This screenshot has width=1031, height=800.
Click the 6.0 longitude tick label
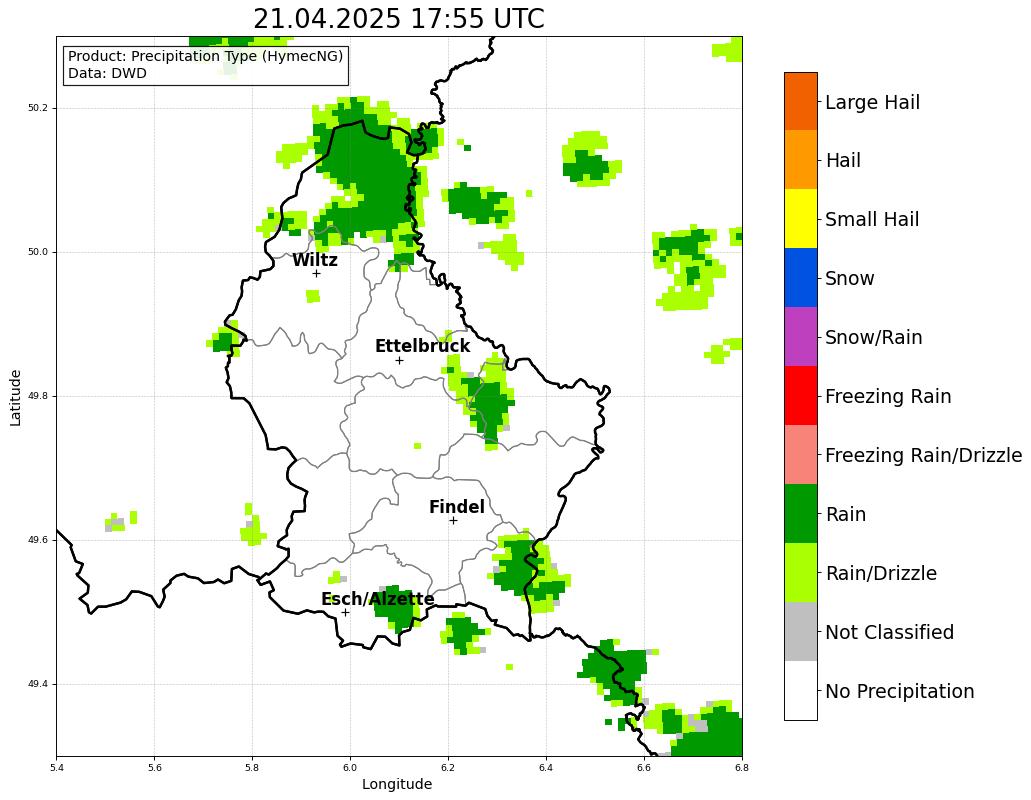(x=350, y=767)
